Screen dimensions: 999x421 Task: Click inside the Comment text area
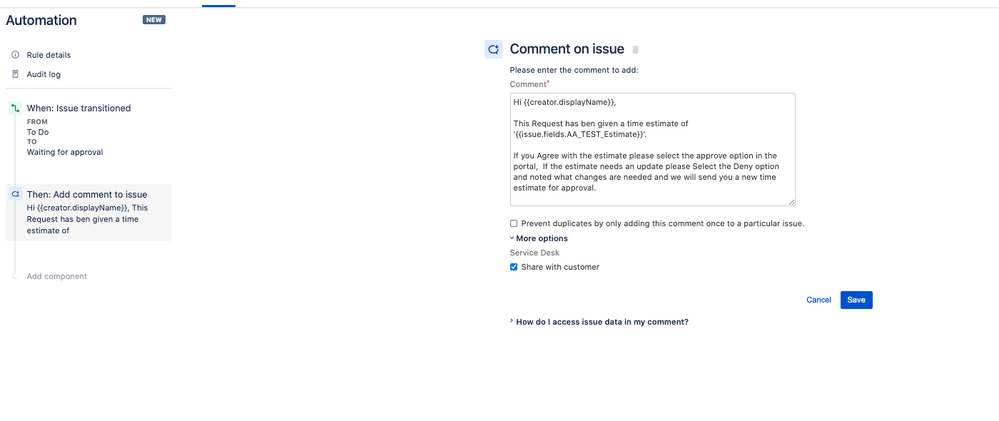pyautogui.click(x=652, y=150)
